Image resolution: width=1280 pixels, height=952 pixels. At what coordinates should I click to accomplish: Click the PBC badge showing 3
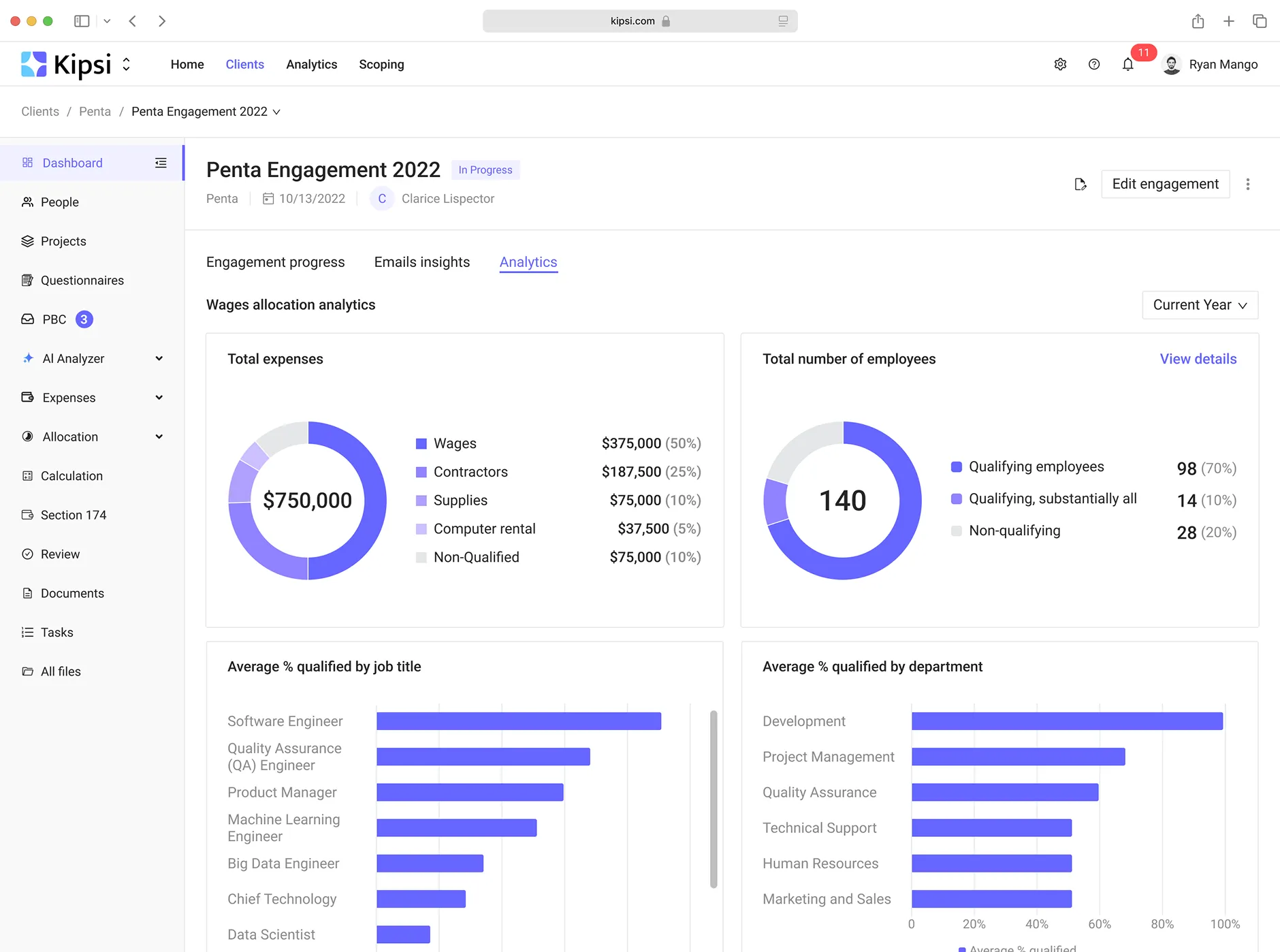pyautogui.click(x=84, y=319)
